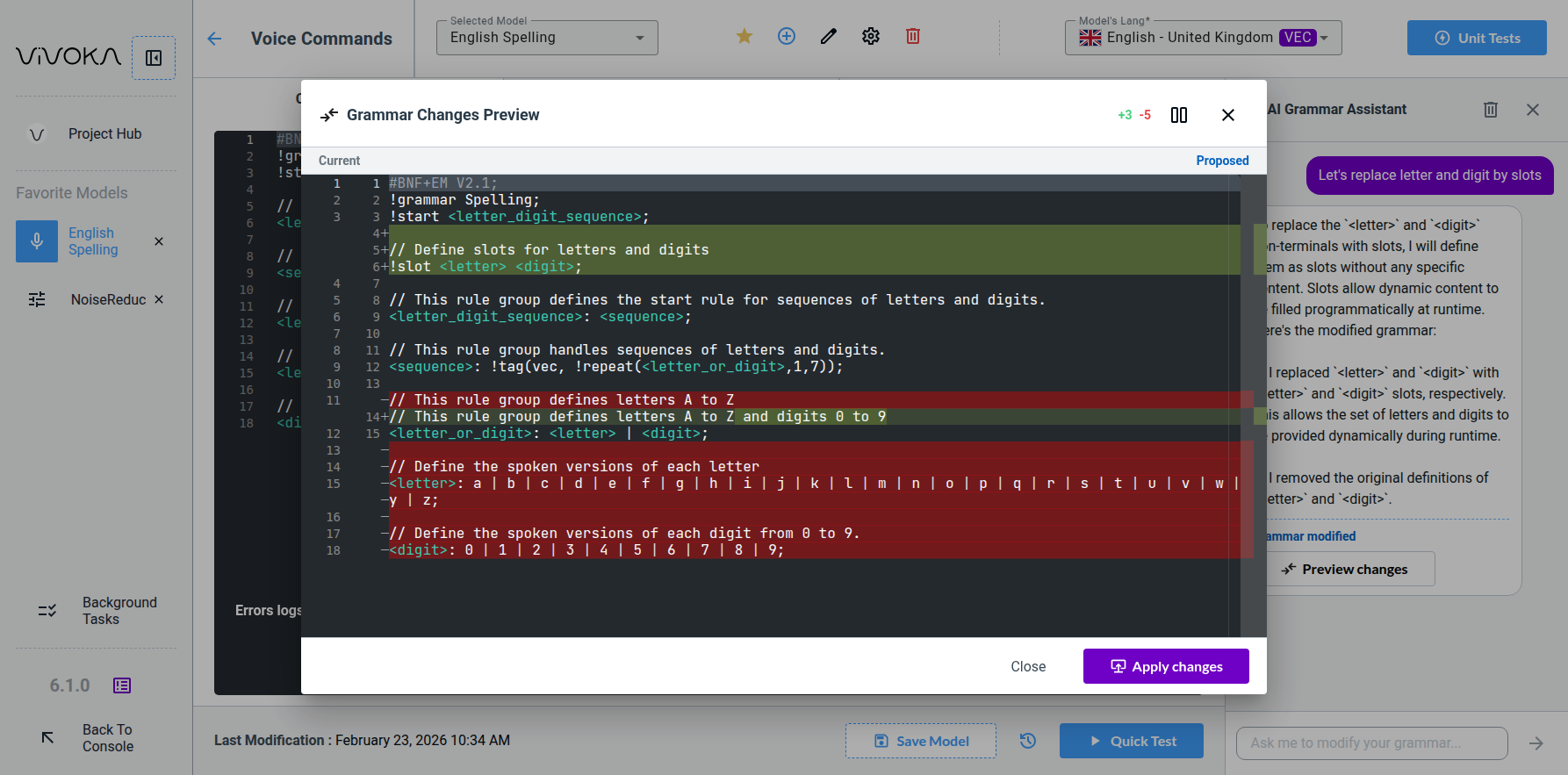Select the English Spelling favorite model
Viewport: 1568px width, 775px height.
(x=93, y=241)
